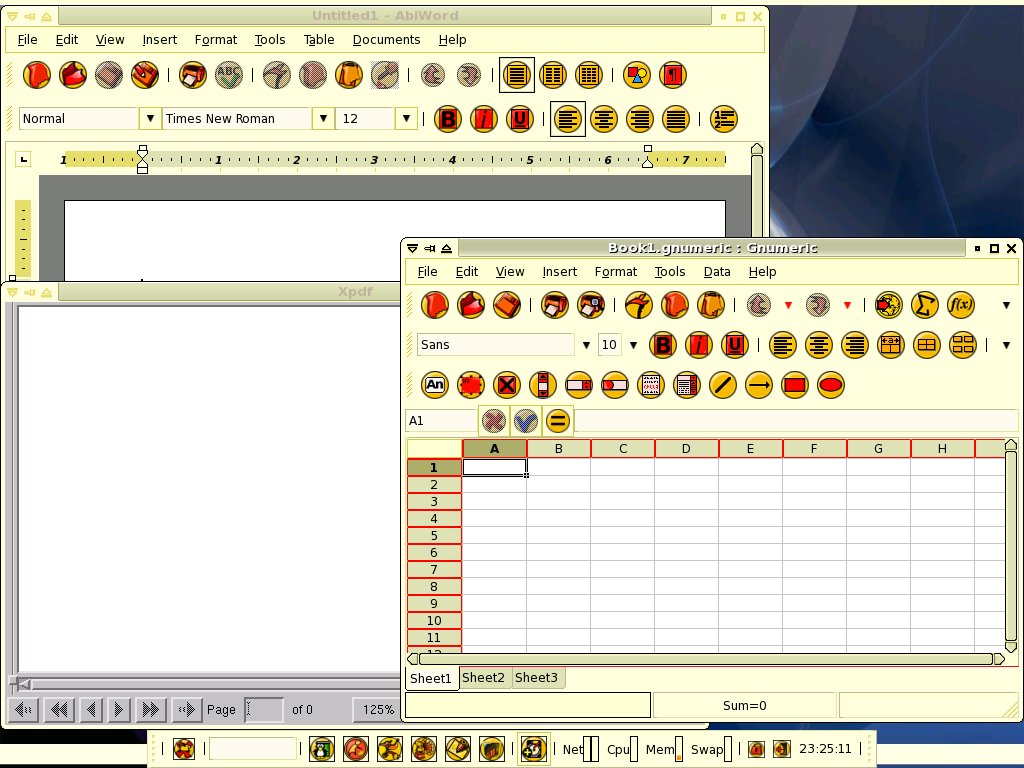1024x768 pixels.
Task: Click the checkbox object icon in Gnumeric
Action: pos(507,385)
